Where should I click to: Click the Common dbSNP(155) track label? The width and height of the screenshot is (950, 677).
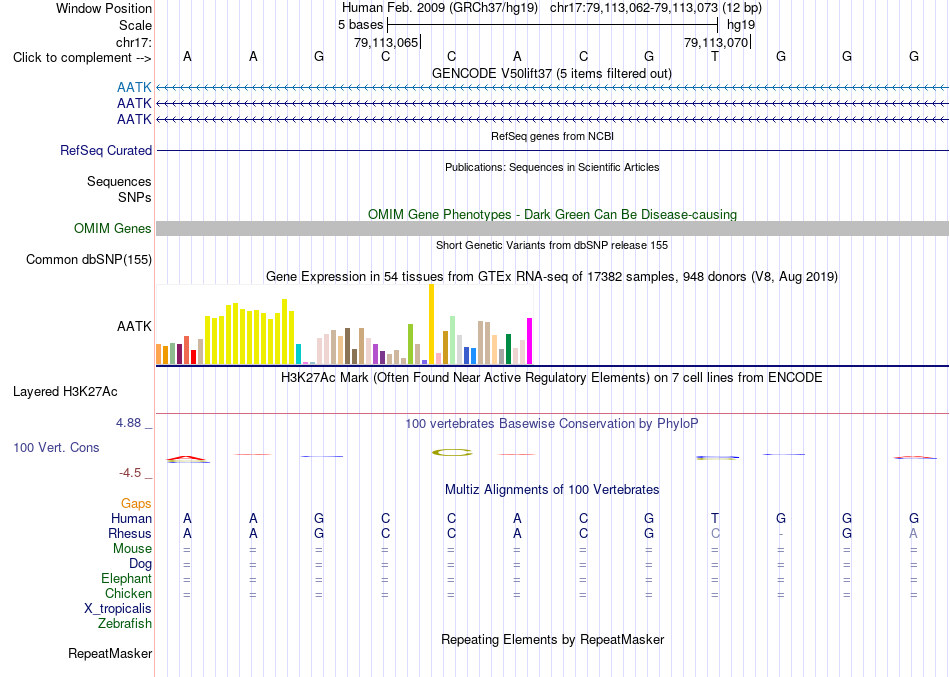coord(88,259)
